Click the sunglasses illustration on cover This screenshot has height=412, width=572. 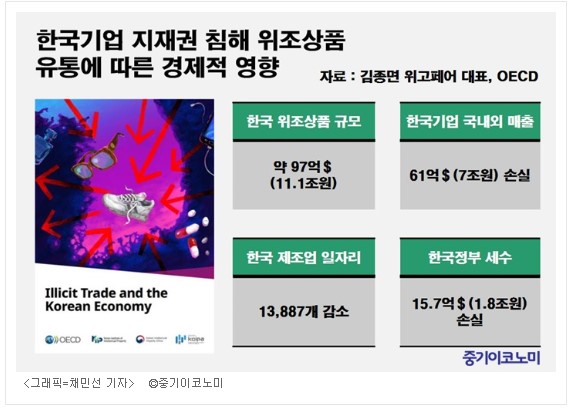click(97, 157)
